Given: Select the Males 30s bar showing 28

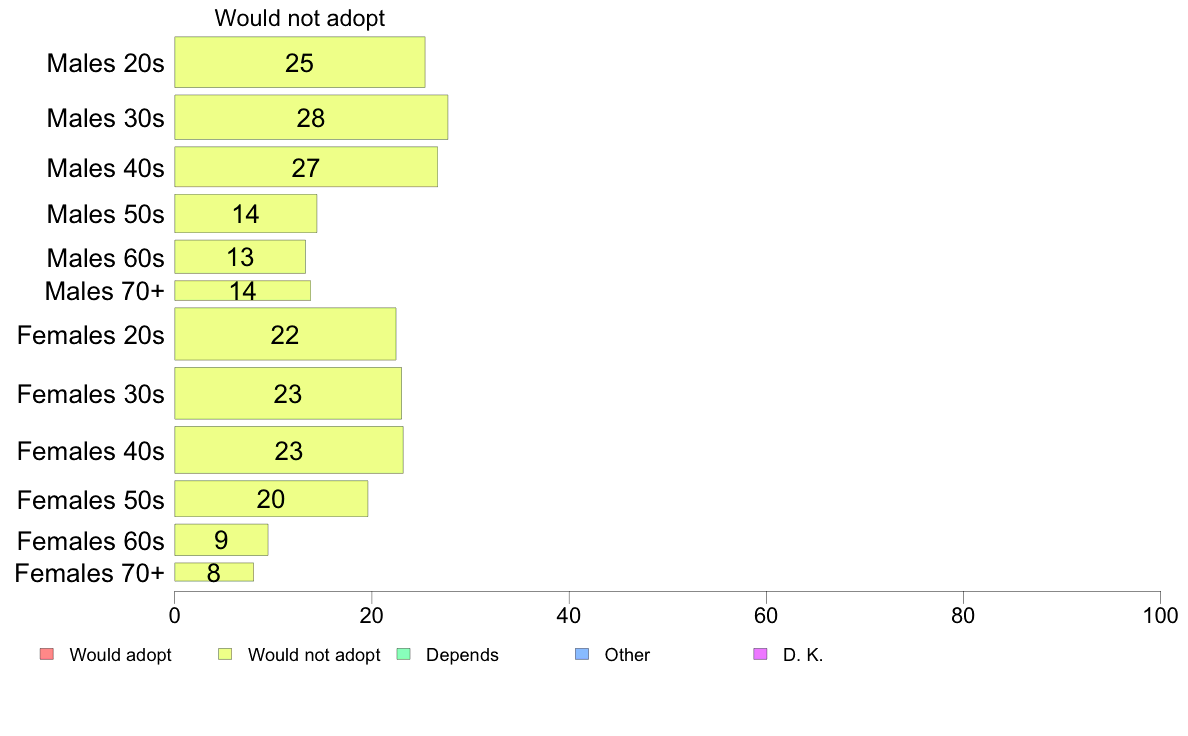Looking at the screenshot, I should coord(311,117).
